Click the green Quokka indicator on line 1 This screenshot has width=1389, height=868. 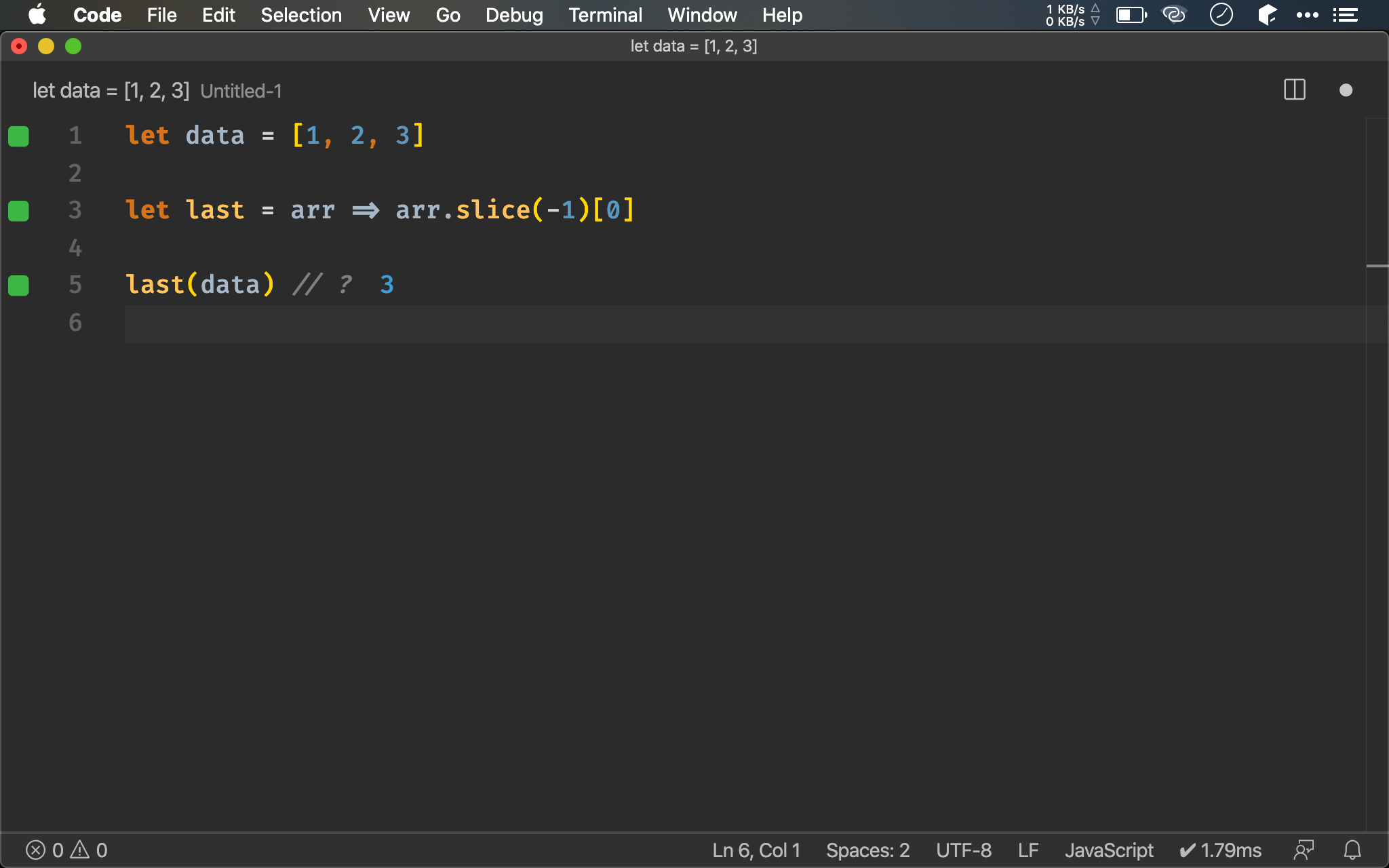(18, 136)
